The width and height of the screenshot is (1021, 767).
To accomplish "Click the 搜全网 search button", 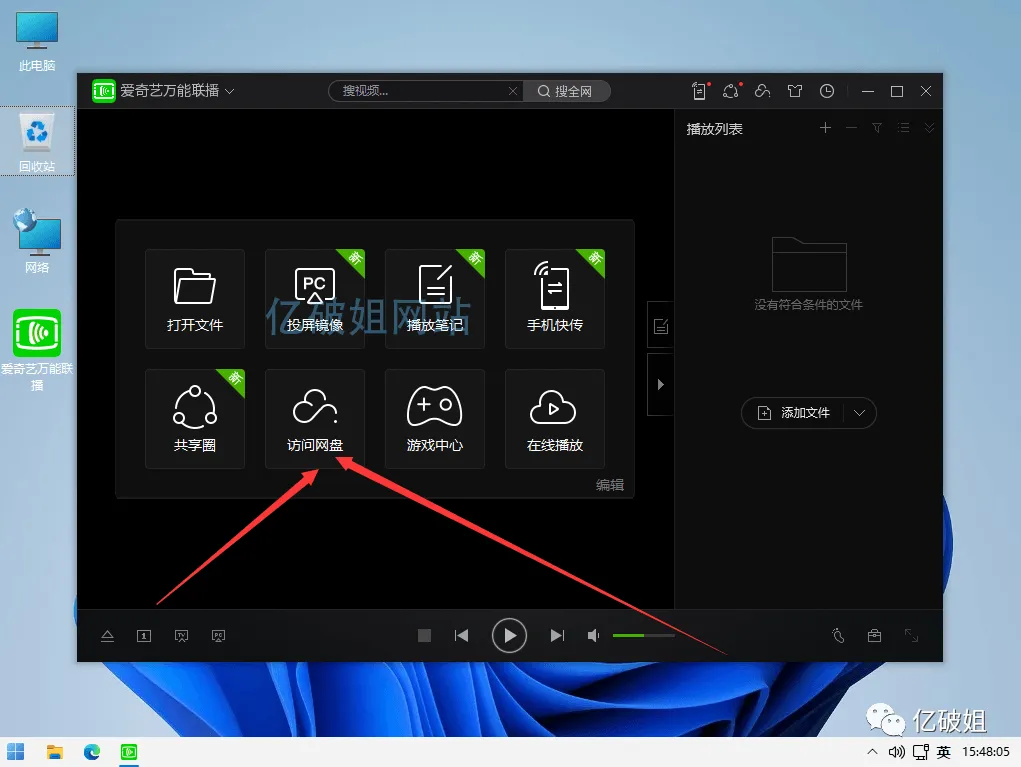I will pyautogui.click(x=565, y=91).
